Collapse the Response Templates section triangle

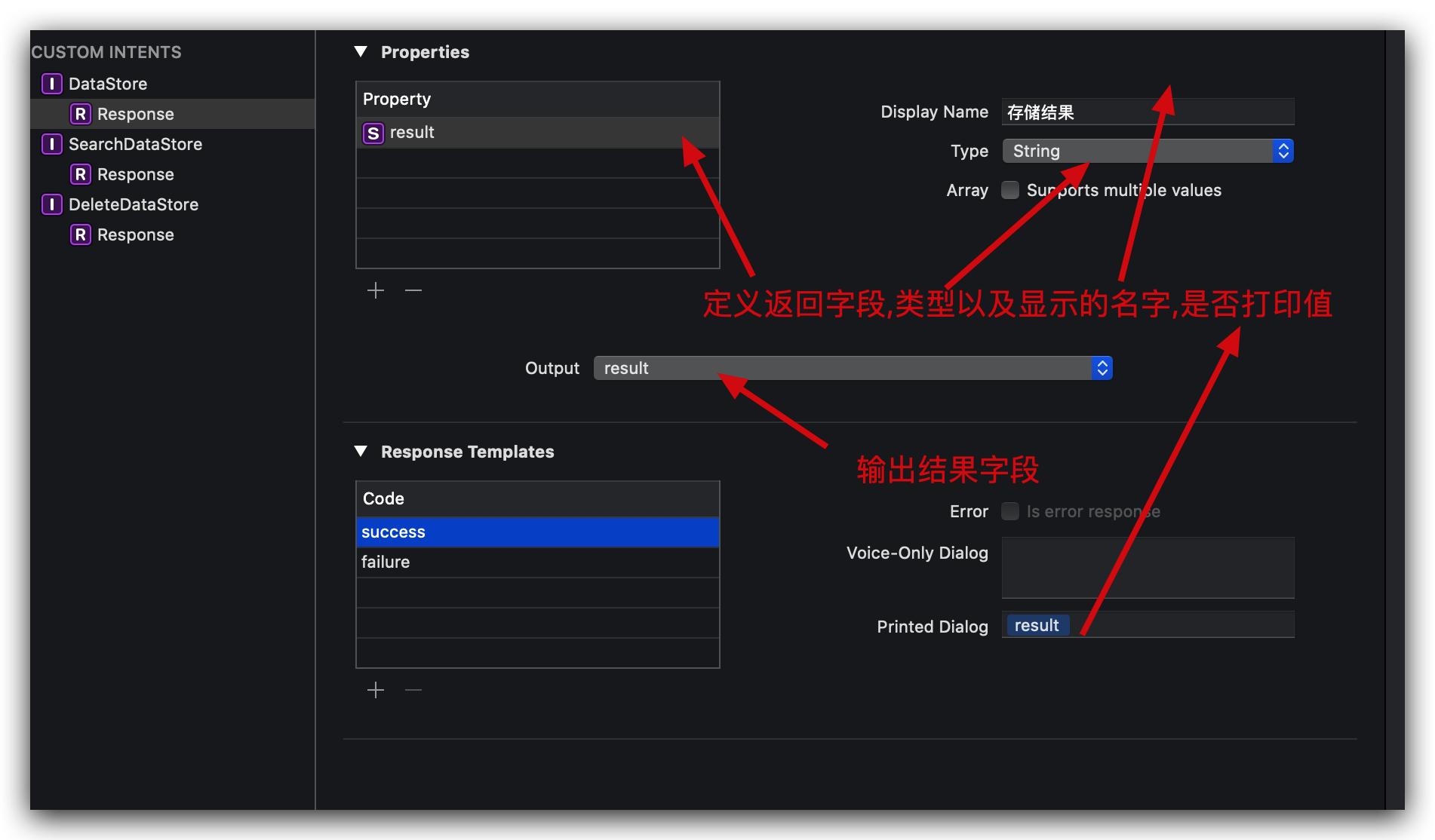coord(361,452)
